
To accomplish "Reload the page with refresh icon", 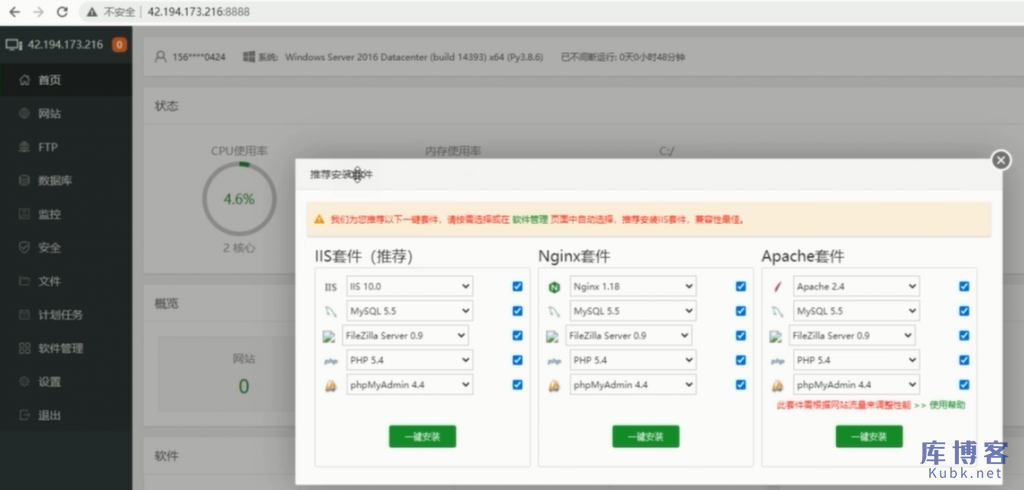I will [62, 12].
